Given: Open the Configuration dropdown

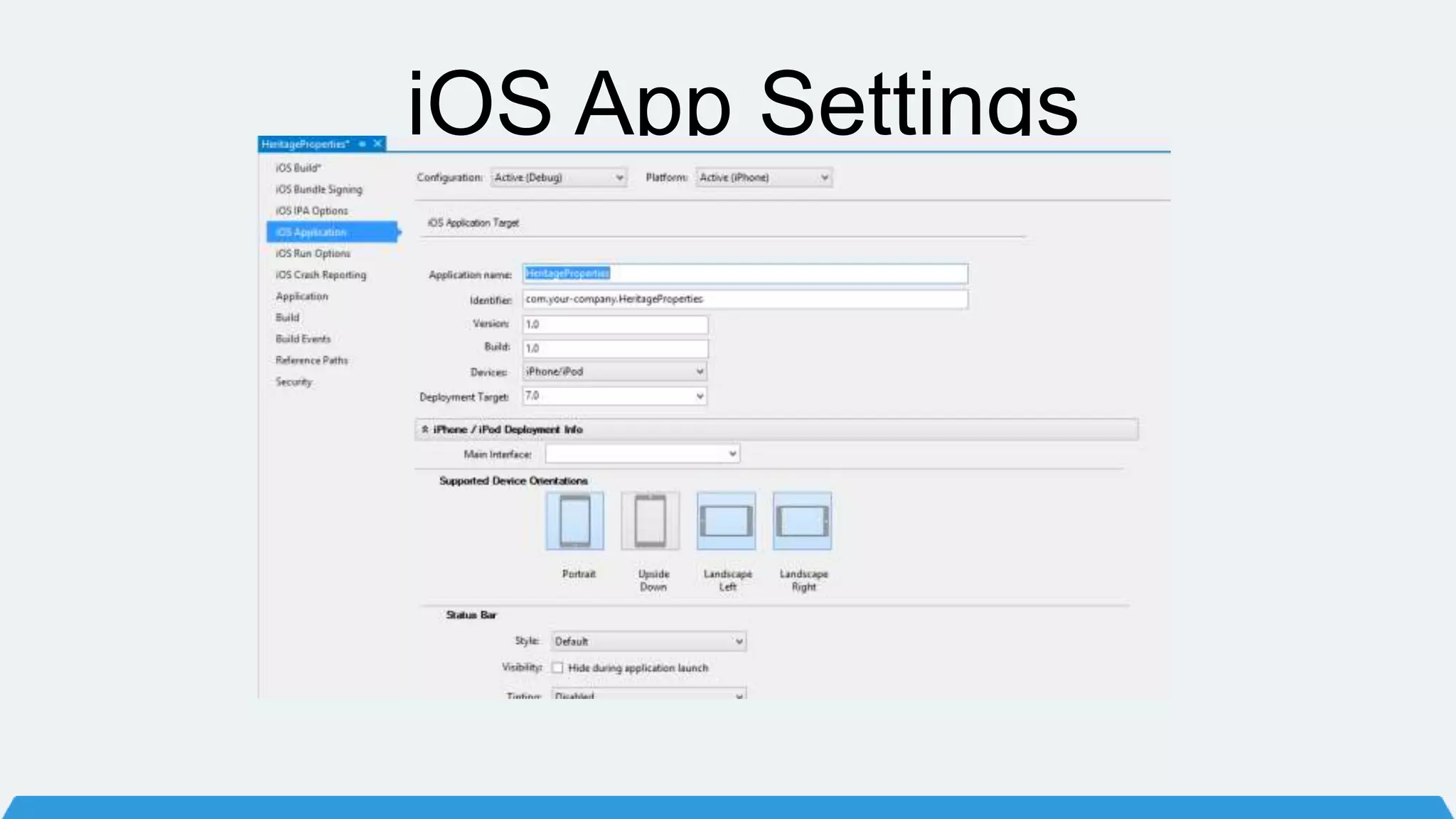Looking at the screenshot, I should click(559, 178).
